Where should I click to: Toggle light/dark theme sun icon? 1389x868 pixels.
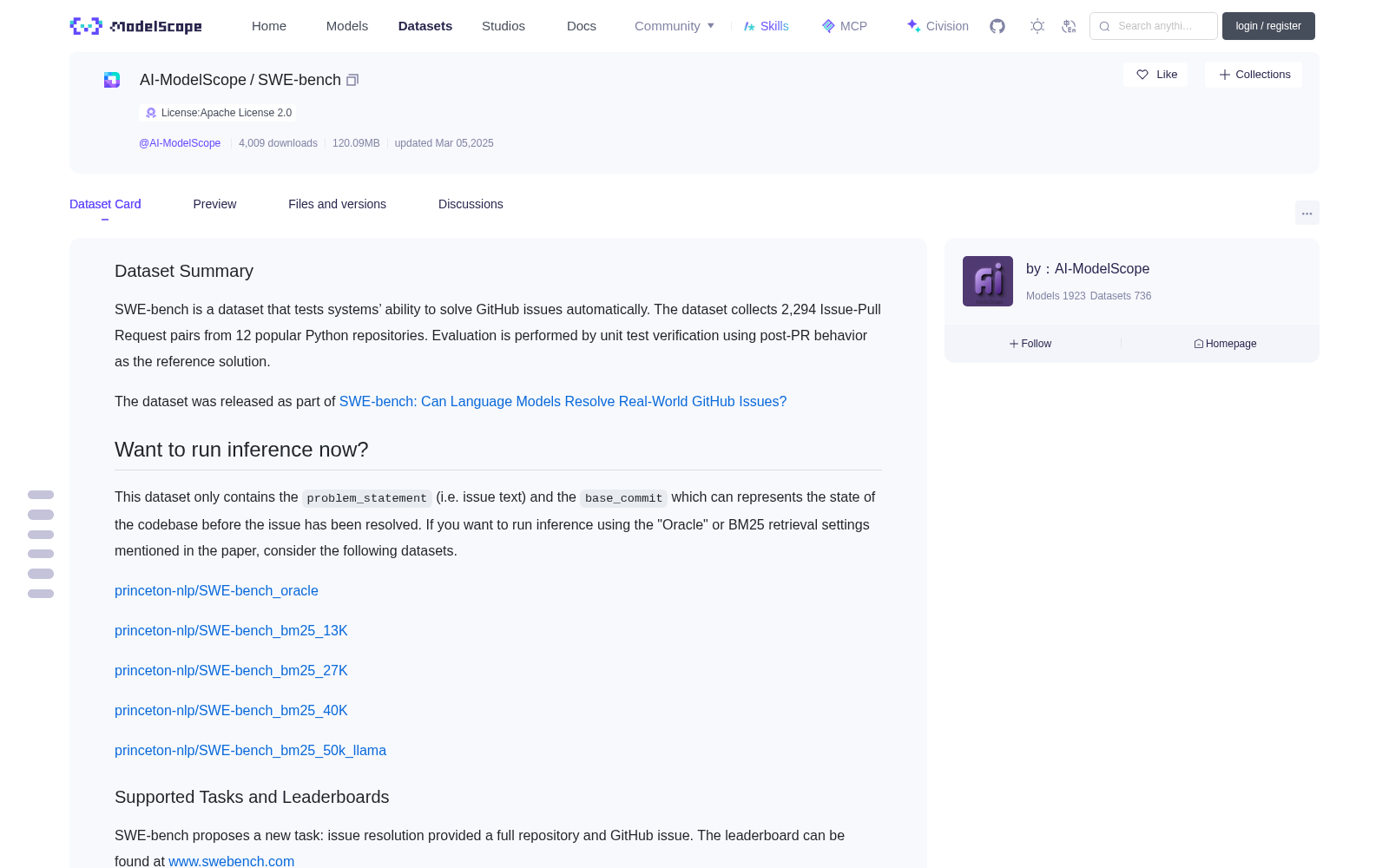pos(1037,26)
